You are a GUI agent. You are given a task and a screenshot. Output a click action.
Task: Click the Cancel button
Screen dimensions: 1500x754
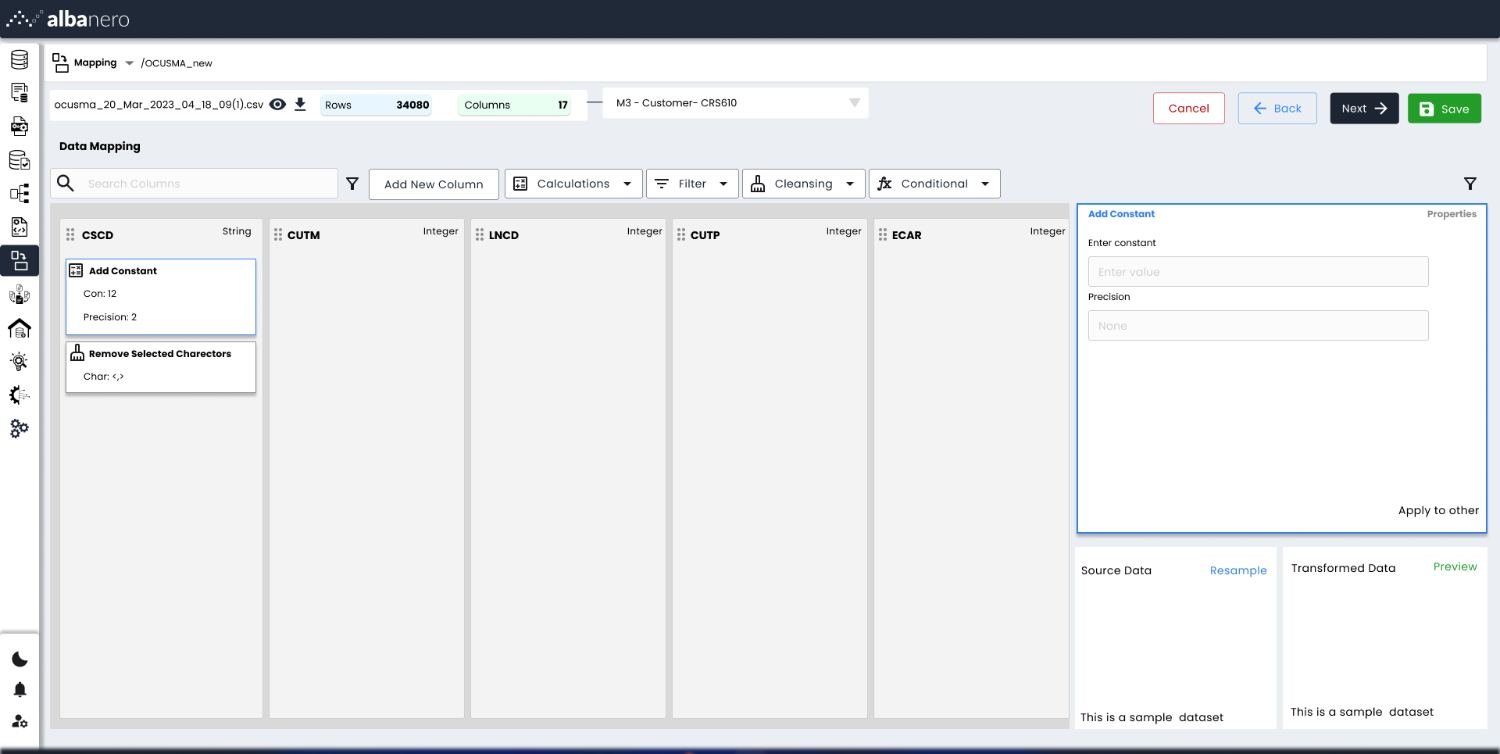tap(1189, 108)
